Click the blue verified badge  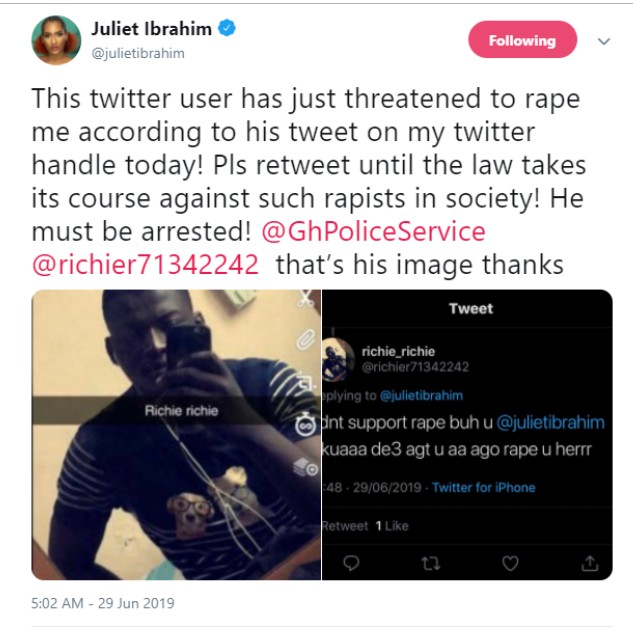tap(227, 28)
